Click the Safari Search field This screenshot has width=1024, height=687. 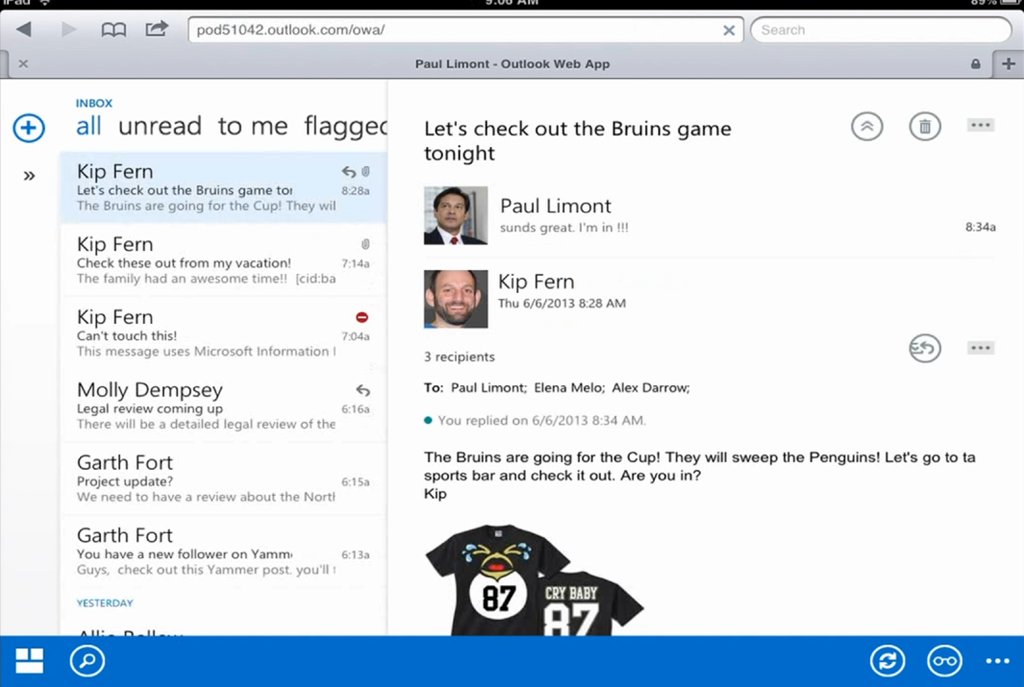pyautogui.click(x=880, y=30)
